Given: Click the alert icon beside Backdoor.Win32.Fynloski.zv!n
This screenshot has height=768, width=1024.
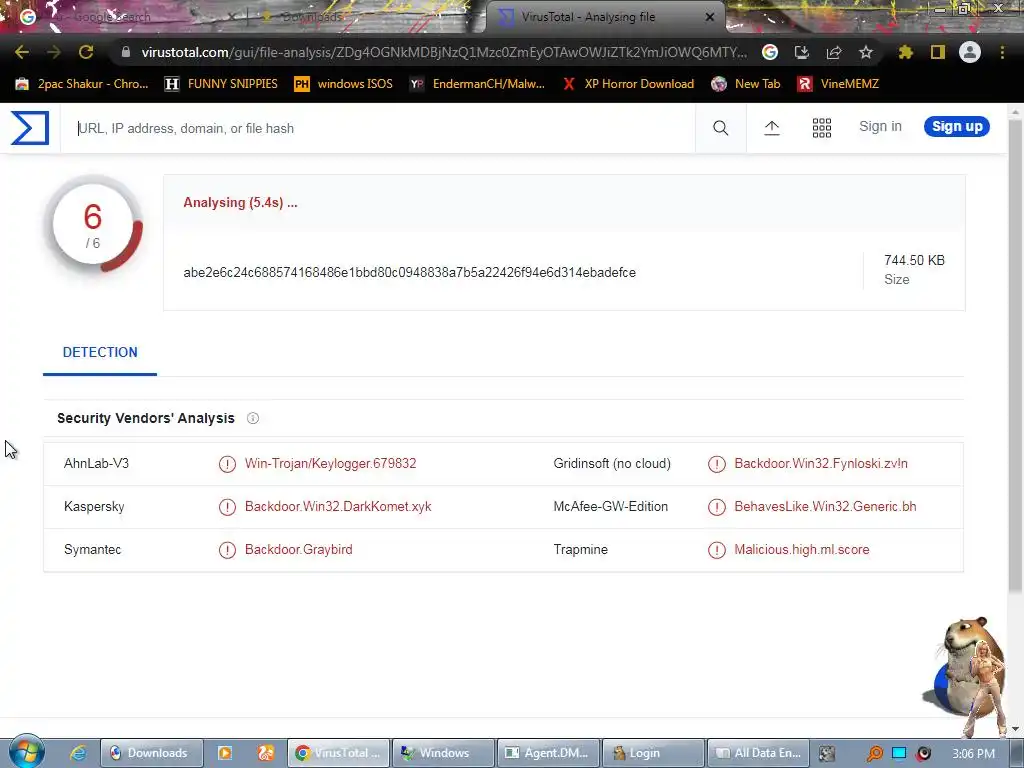Looking at the screenshot, I should pyautogui.click(x=716, y=464).
